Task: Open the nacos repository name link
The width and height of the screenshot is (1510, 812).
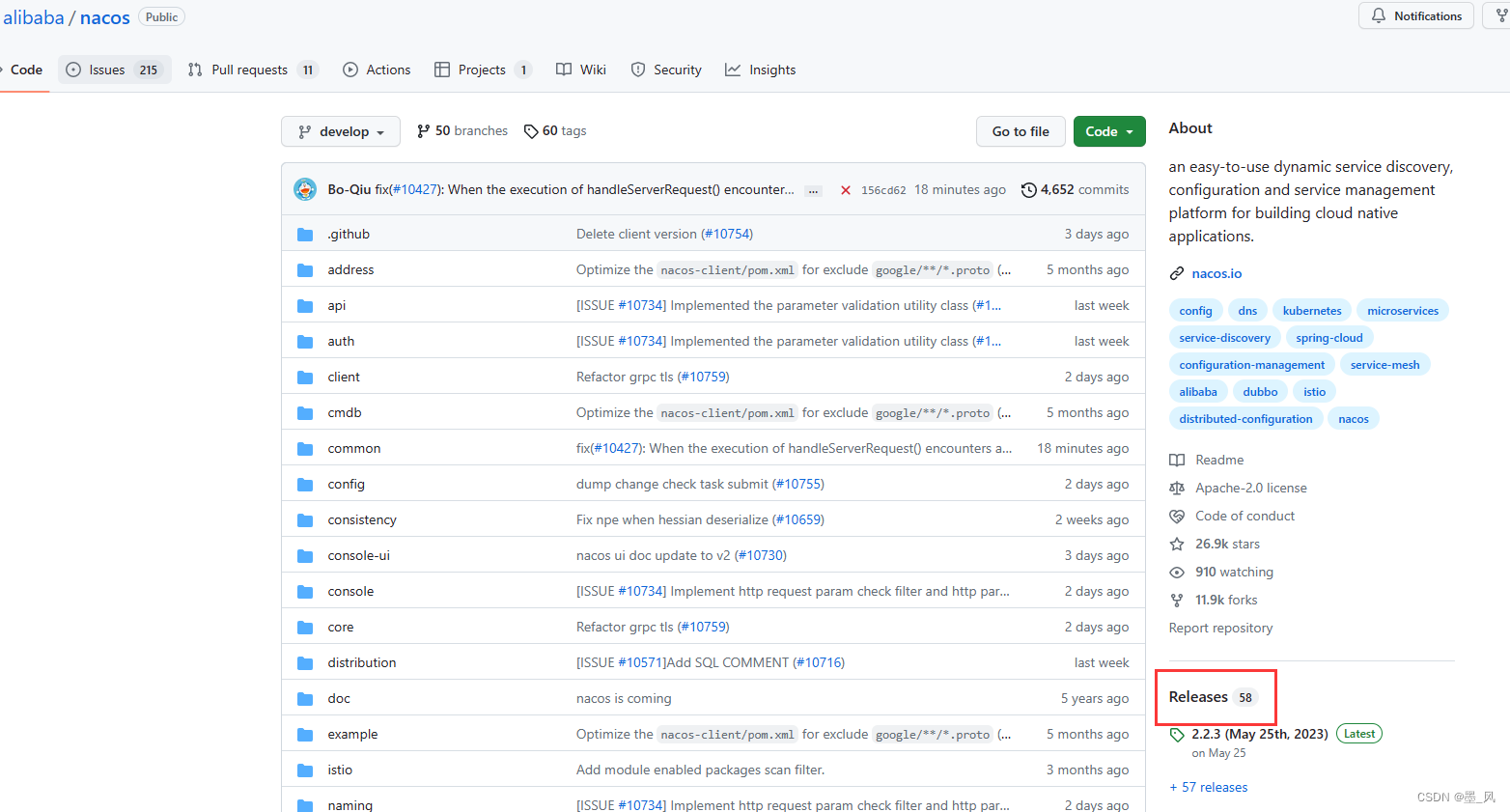Action: [105, 17]
